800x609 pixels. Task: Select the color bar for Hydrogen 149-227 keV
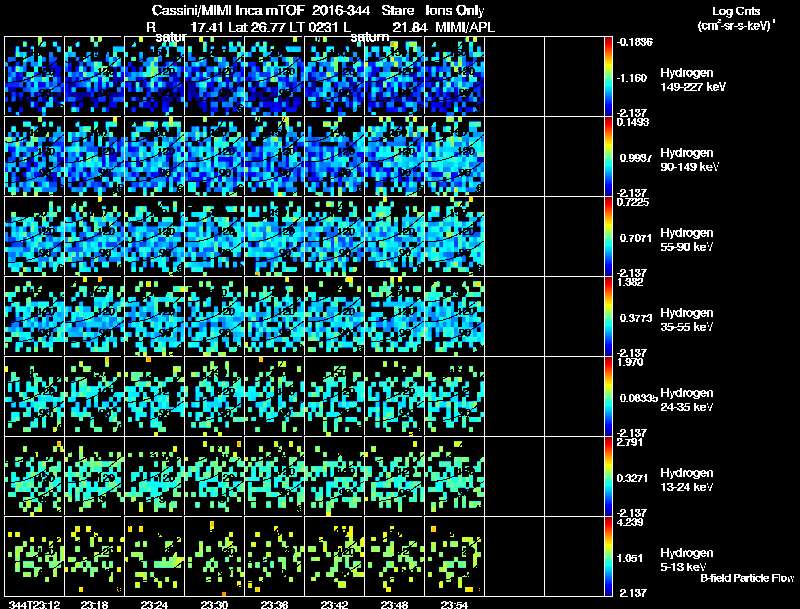(x=608, y=76)
